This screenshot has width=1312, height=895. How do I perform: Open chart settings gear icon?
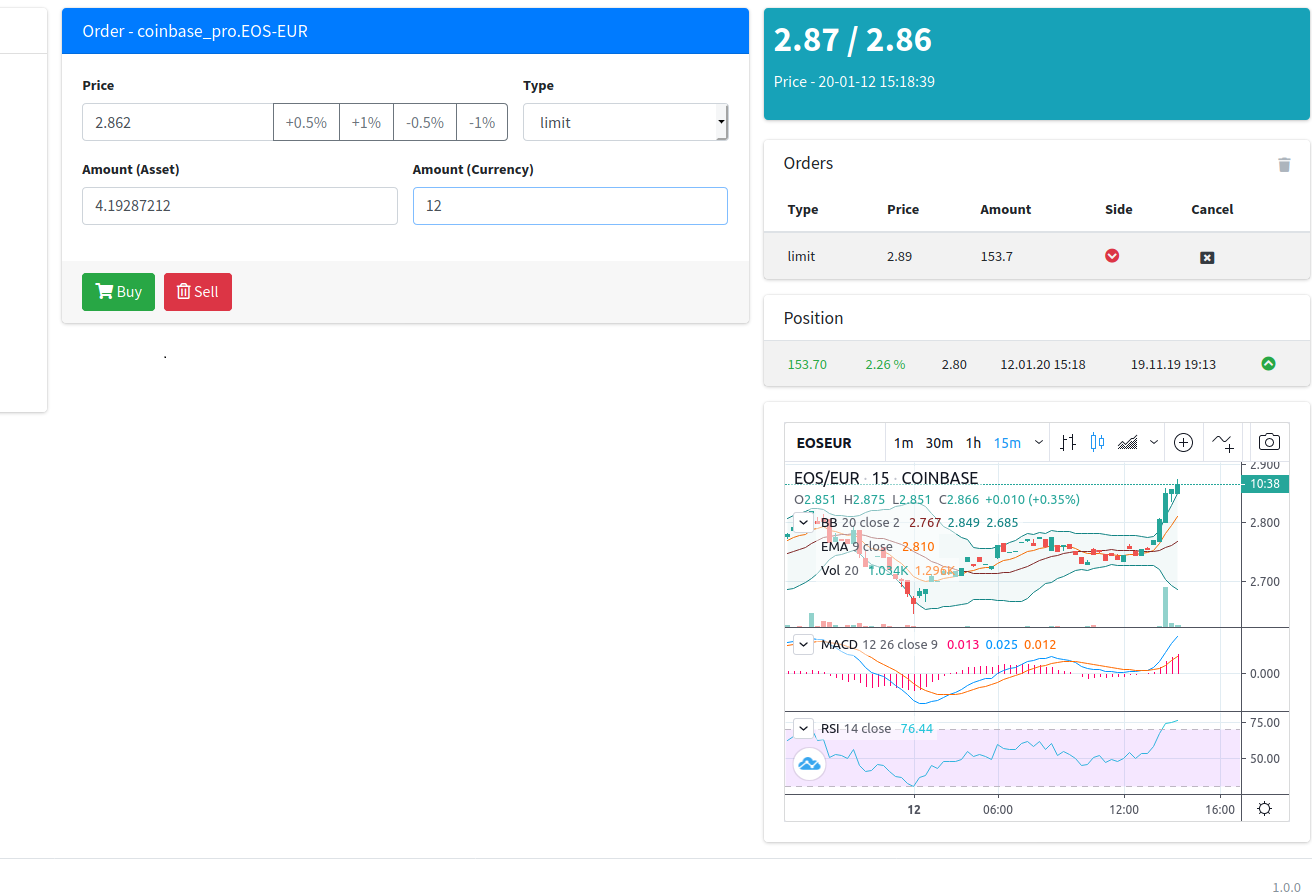pyautogui.click(x=1264, y=809)
